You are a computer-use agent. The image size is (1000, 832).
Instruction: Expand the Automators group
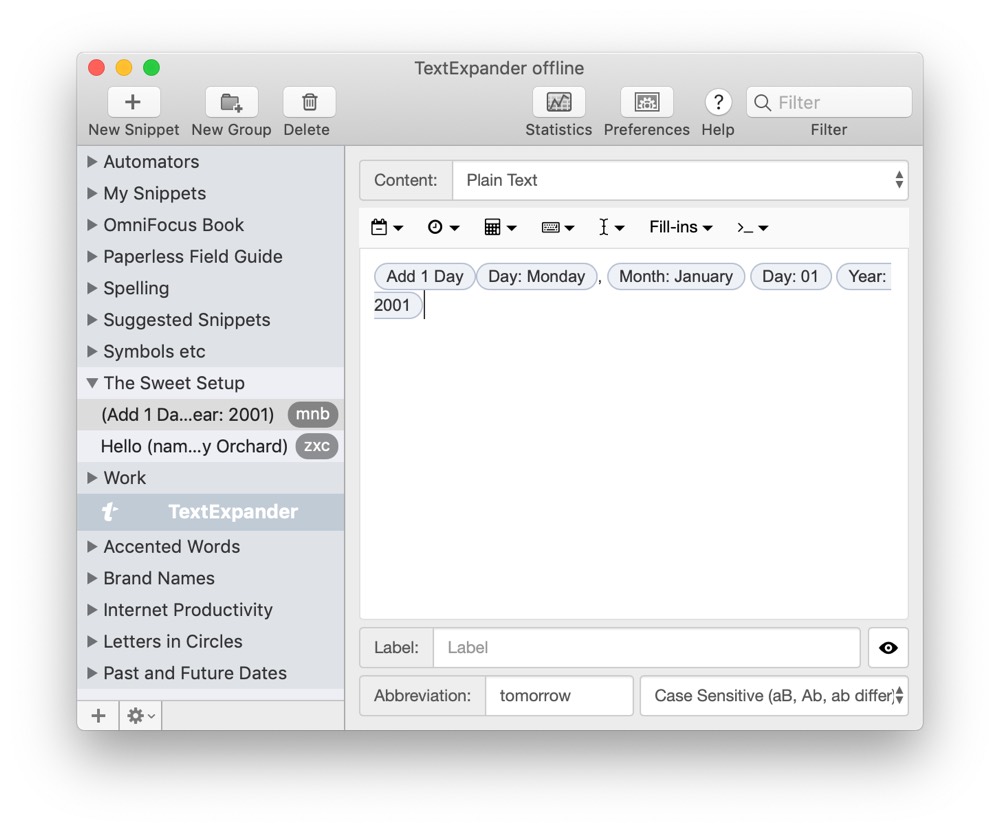tap(92, 162)
